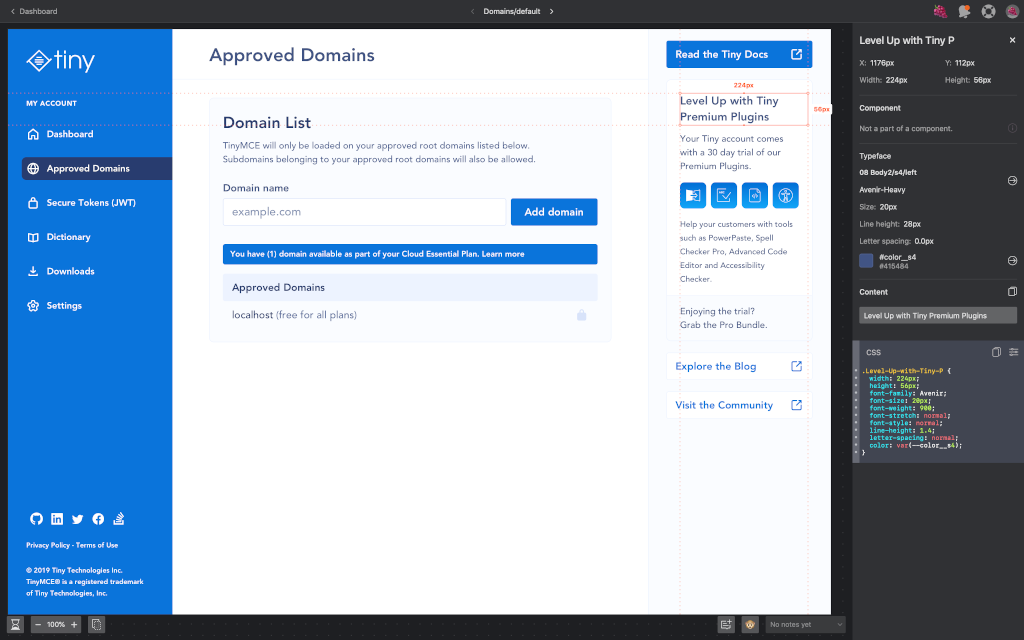
Task: Open Secure Tokens (JWT) sidebar item
Action: click(x=82, y=202)
